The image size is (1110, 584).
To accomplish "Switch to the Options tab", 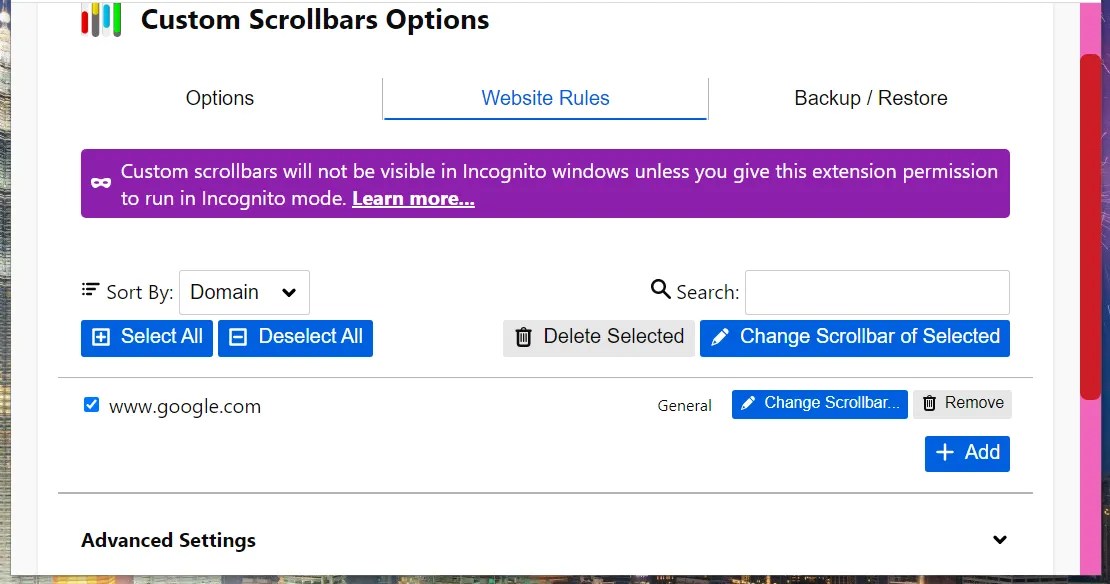I will tap(219, 98).
